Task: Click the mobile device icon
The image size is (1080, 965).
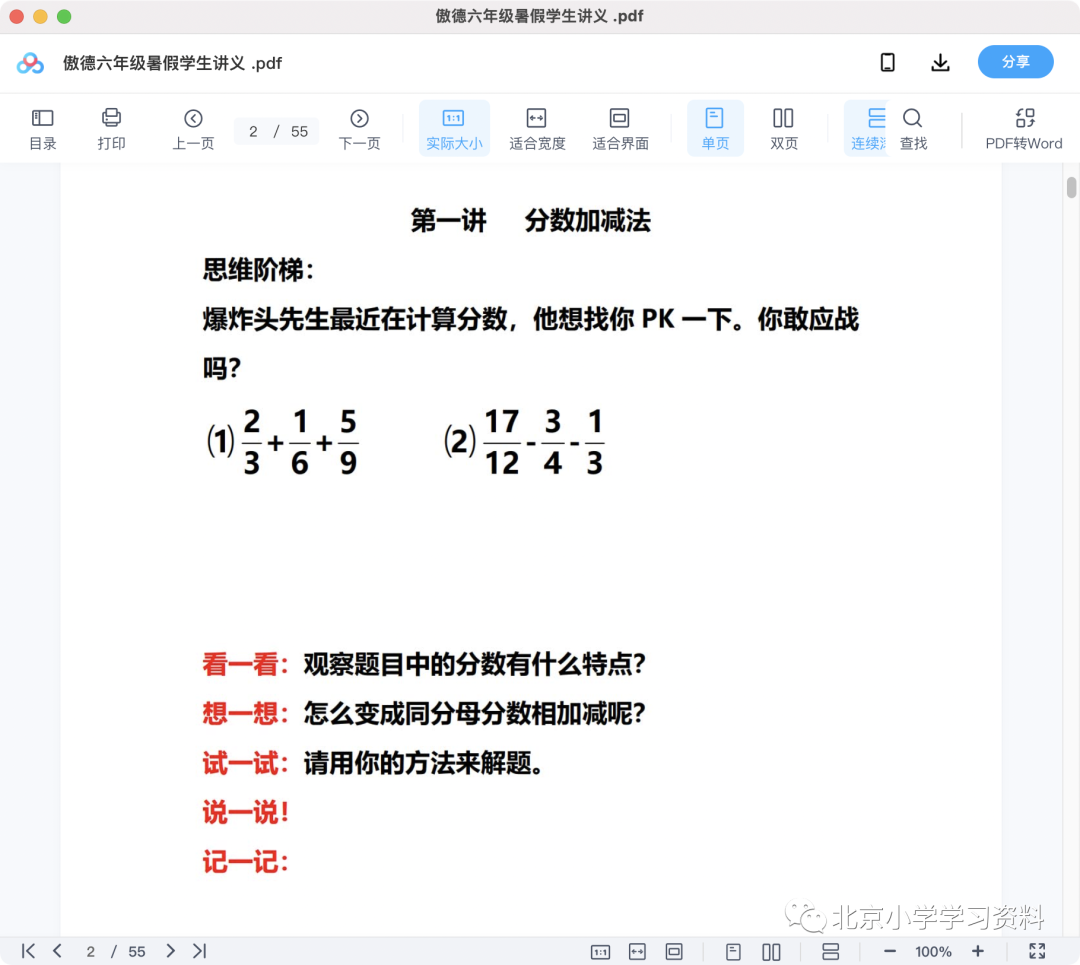Action: [x=888, y=63]
